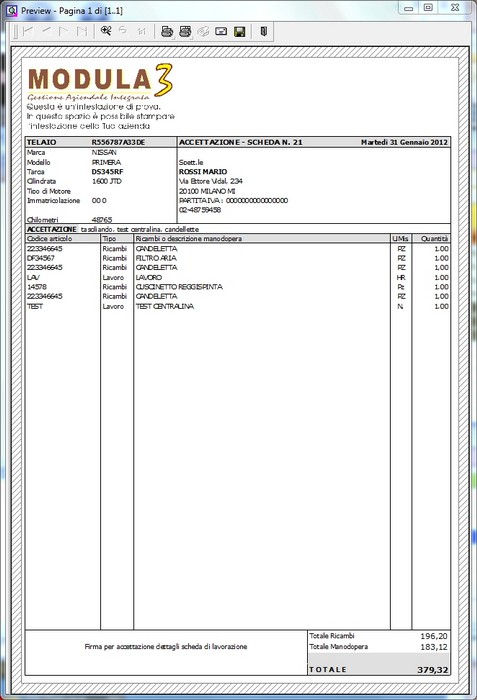The image size is (477, 700).
Task: Click the address 'Via Ettore Vidal, 234'
Action: point(211,181)
